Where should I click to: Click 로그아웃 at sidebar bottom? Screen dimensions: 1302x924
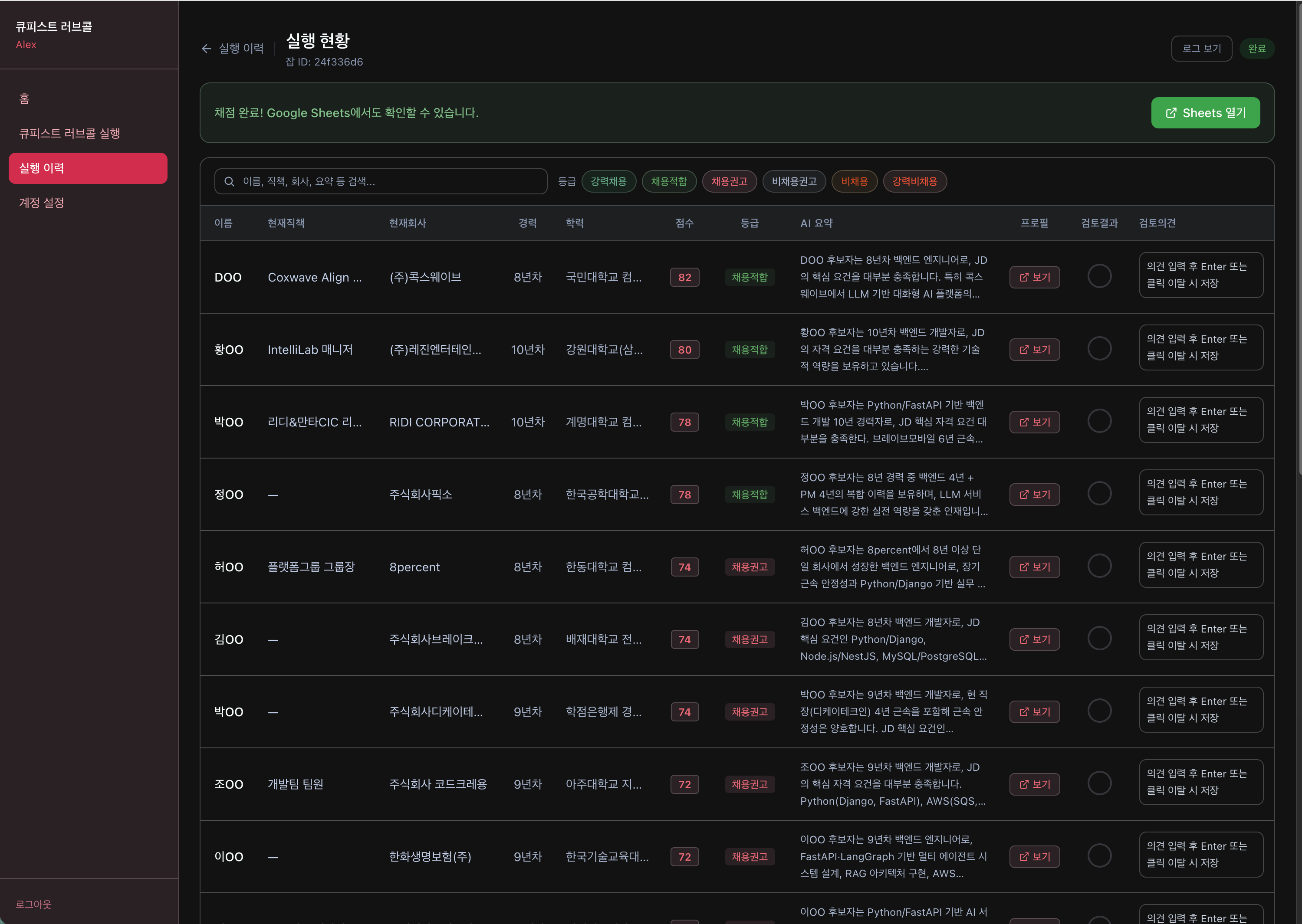coord(33,904)
